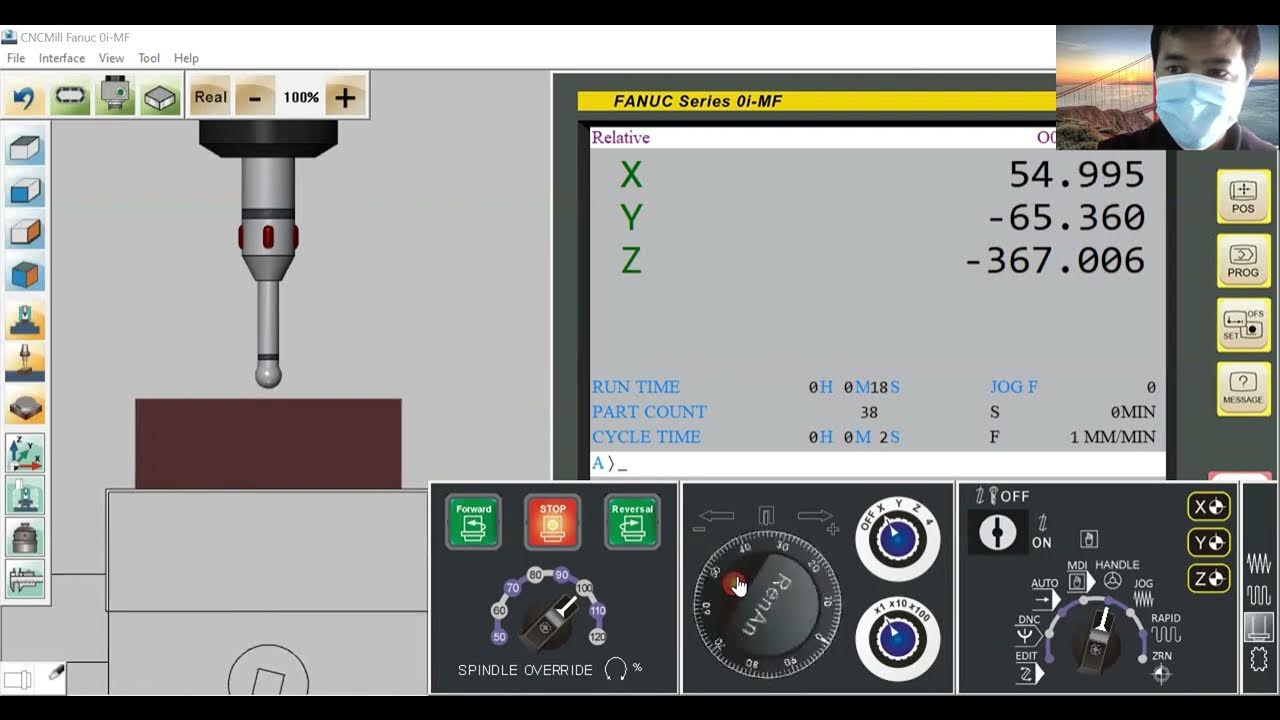Screen dimensions: 1280x720
Task: Turn the x1 x10 x100 multiplier knob
Action: coord(898,640)
